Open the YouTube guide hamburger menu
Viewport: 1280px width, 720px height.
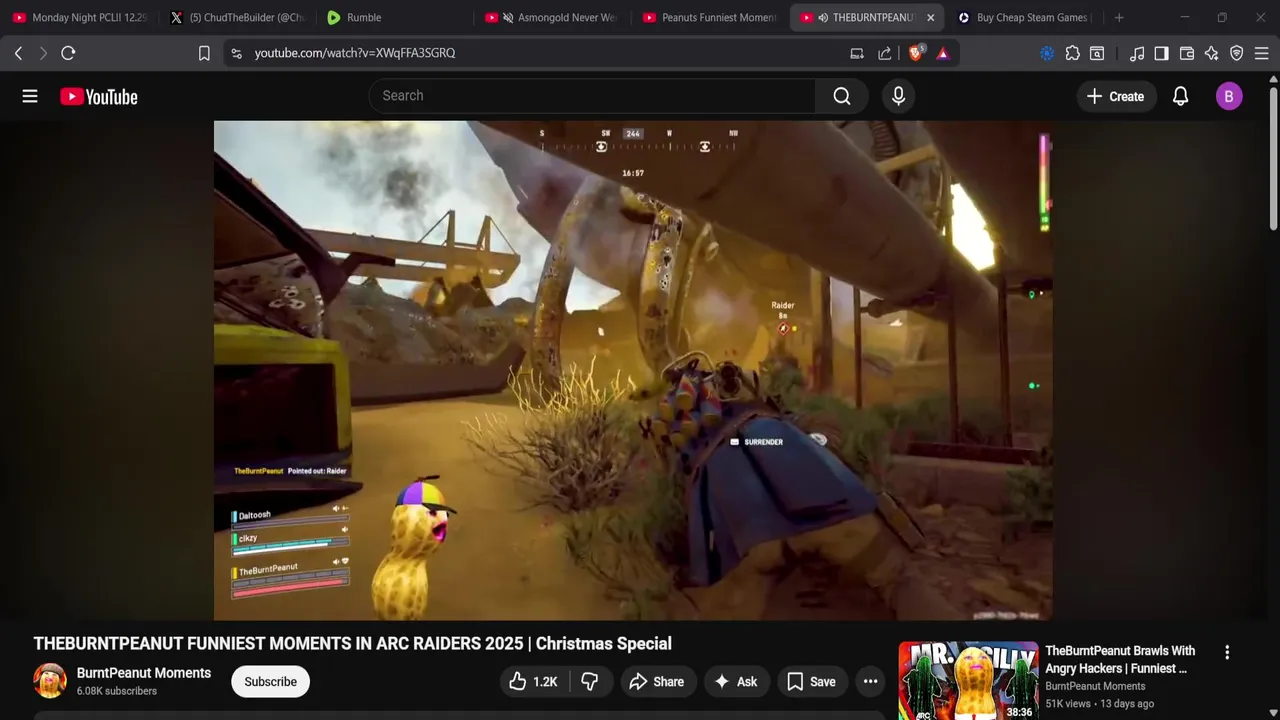[30, 96]
